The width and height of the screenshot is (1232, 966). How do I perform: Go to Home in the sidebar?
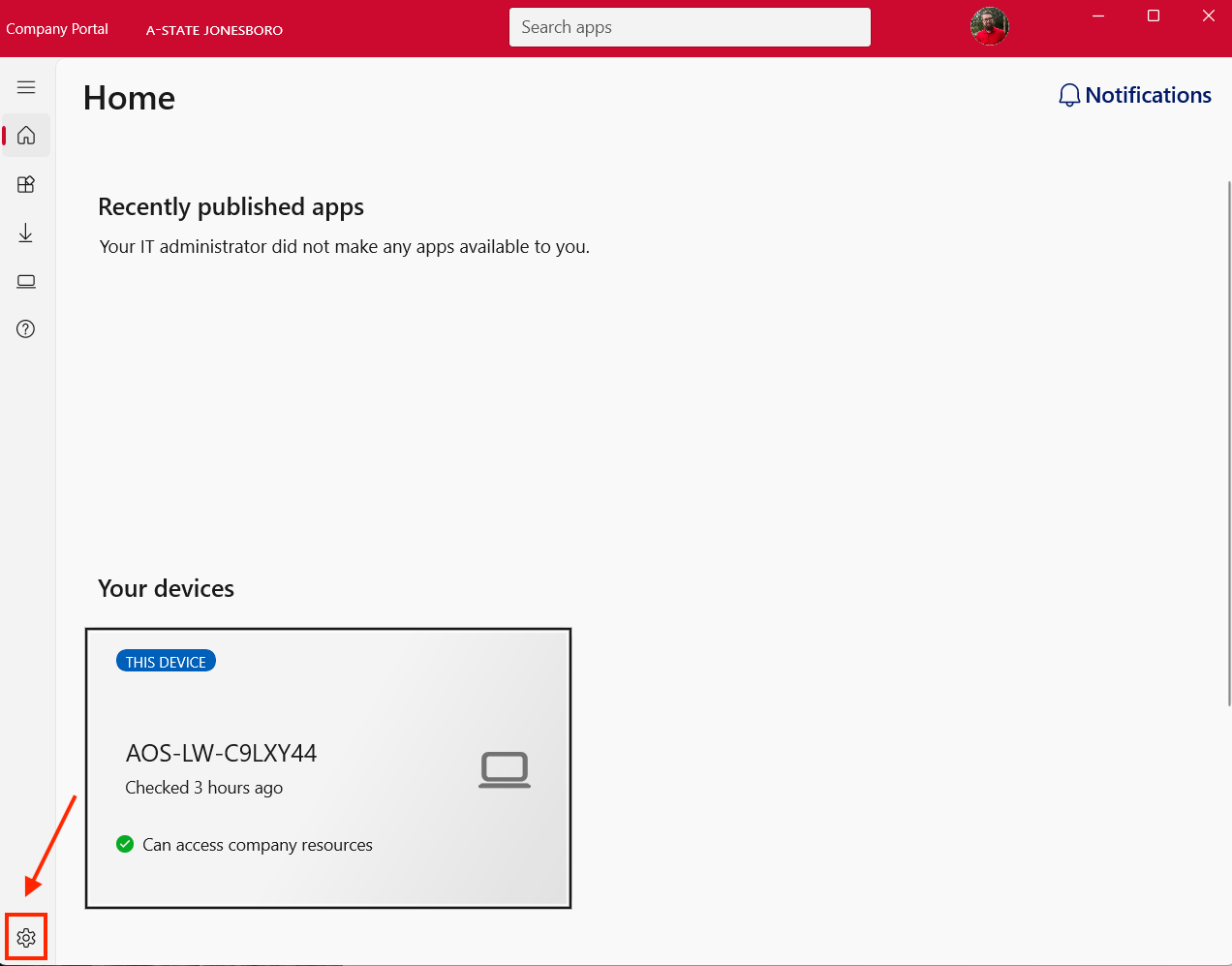click(26, 135)
